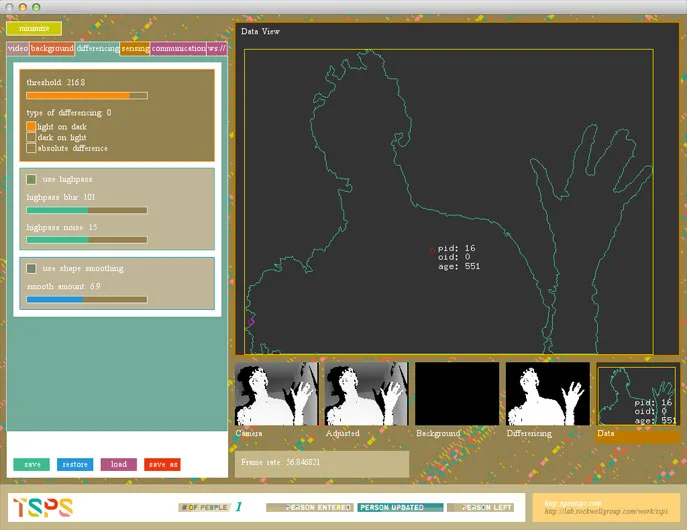The image size is (687, 530).
Task: Click the green macOS zoom window button
Action: click(x=36, y=7)
